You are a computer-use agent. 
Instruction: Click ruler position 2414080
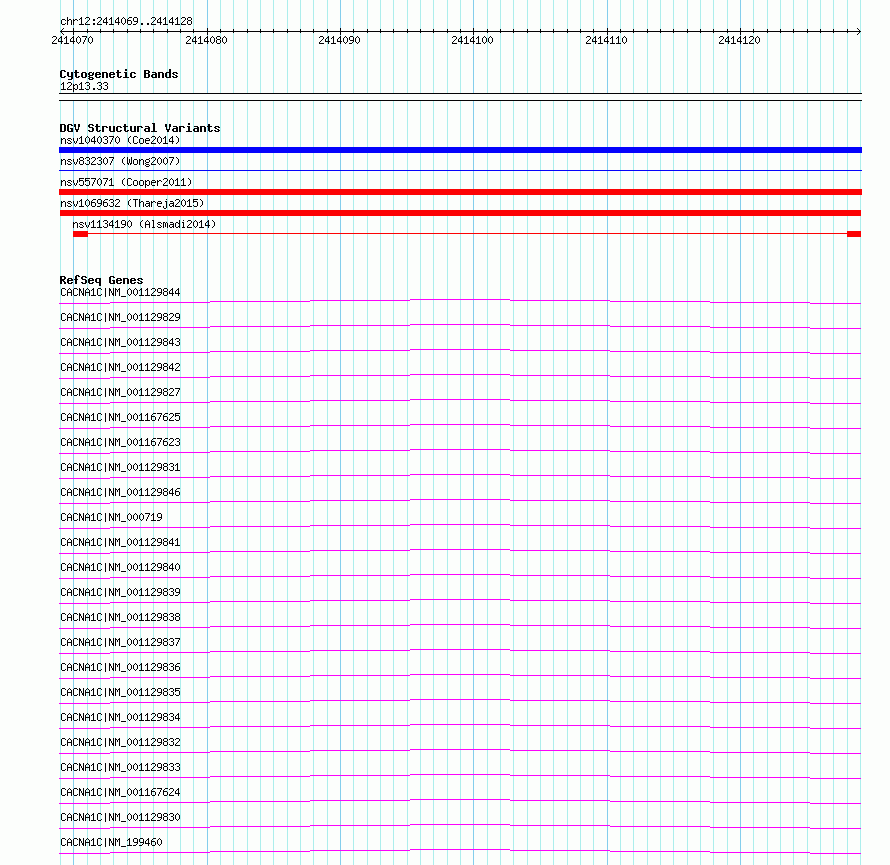click(x=206, y=40)
